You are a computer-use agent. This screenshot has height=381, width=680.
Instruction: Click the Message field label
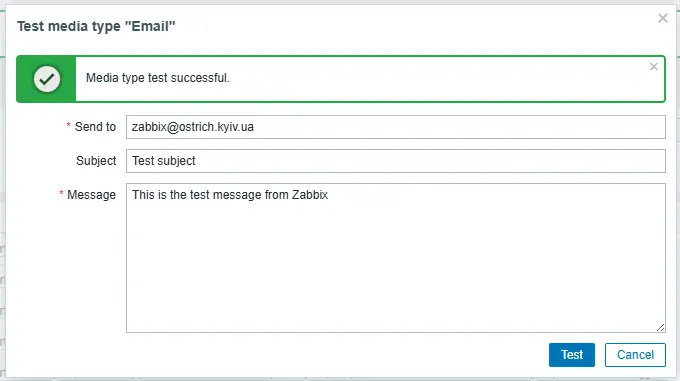(x=92, y=195)
